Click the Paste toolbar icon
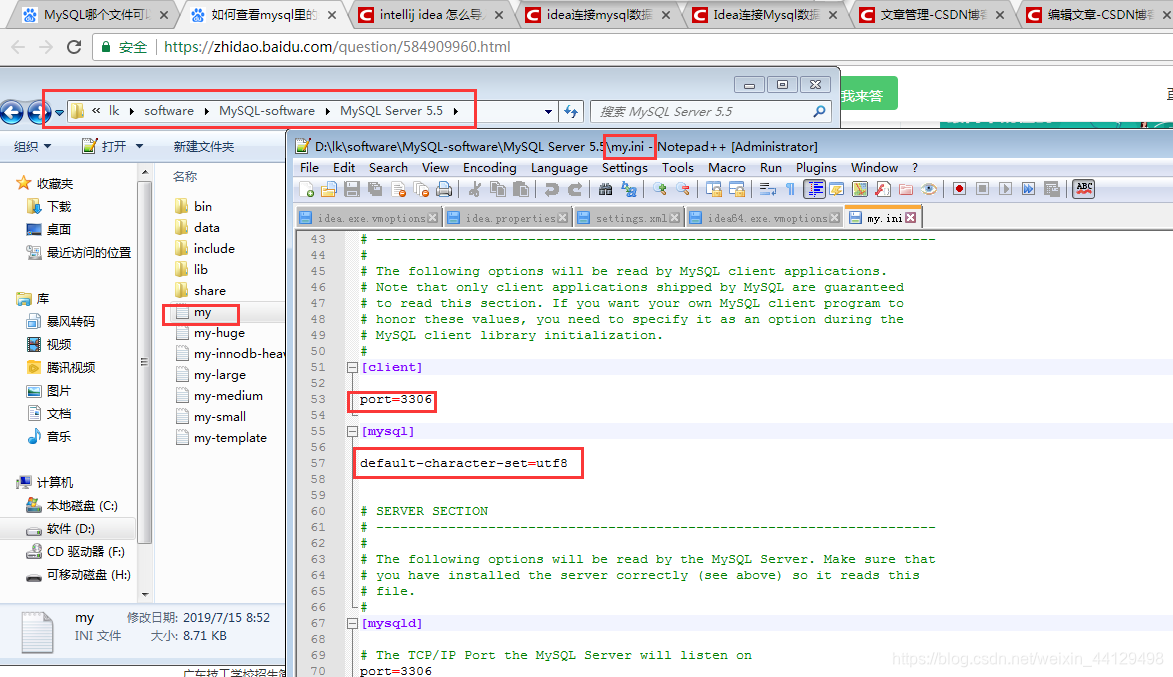Viewport: 1173px width, 677px height. (521, 189)
